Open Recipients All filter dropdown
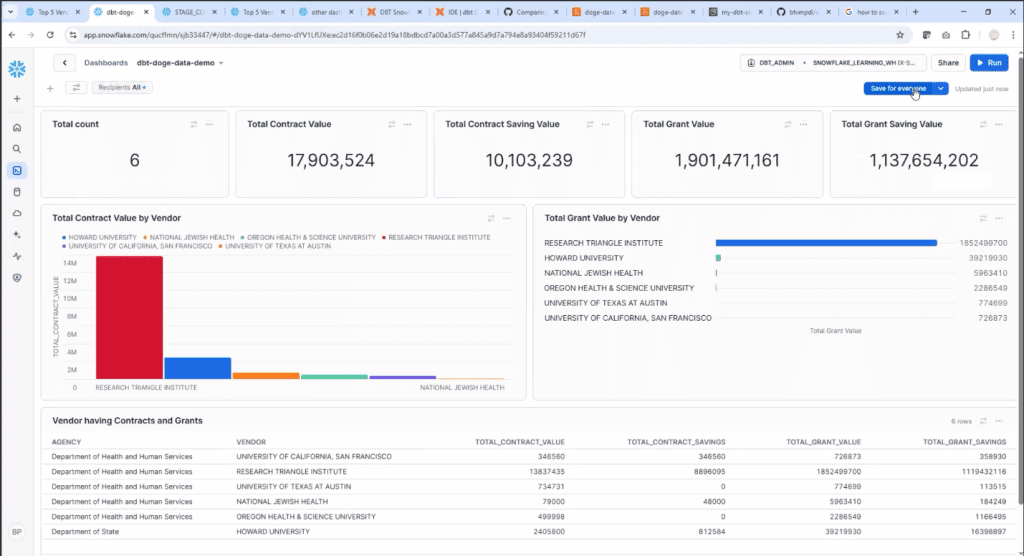 tap(122, 88)
